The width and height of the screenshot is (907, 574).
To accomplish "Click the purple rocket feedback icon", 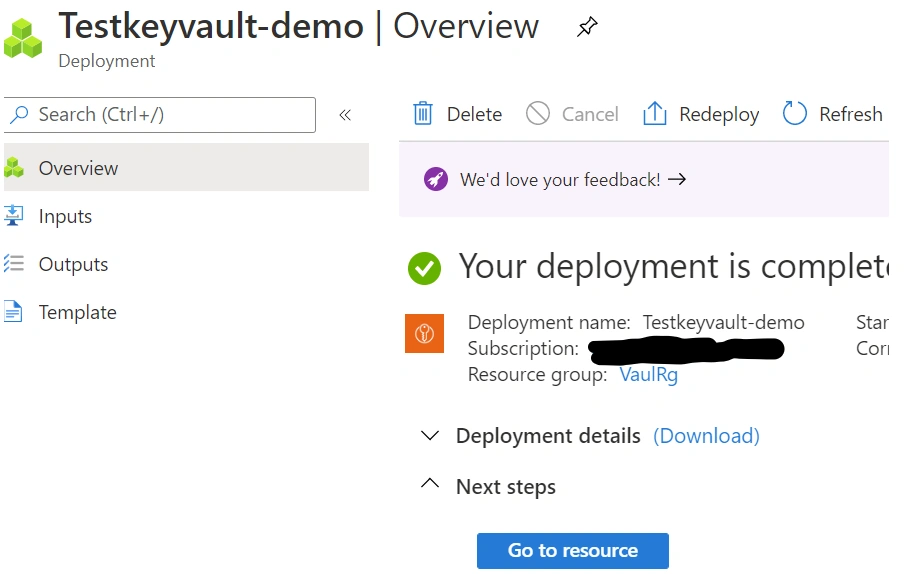I will click(x=436, y=179).
